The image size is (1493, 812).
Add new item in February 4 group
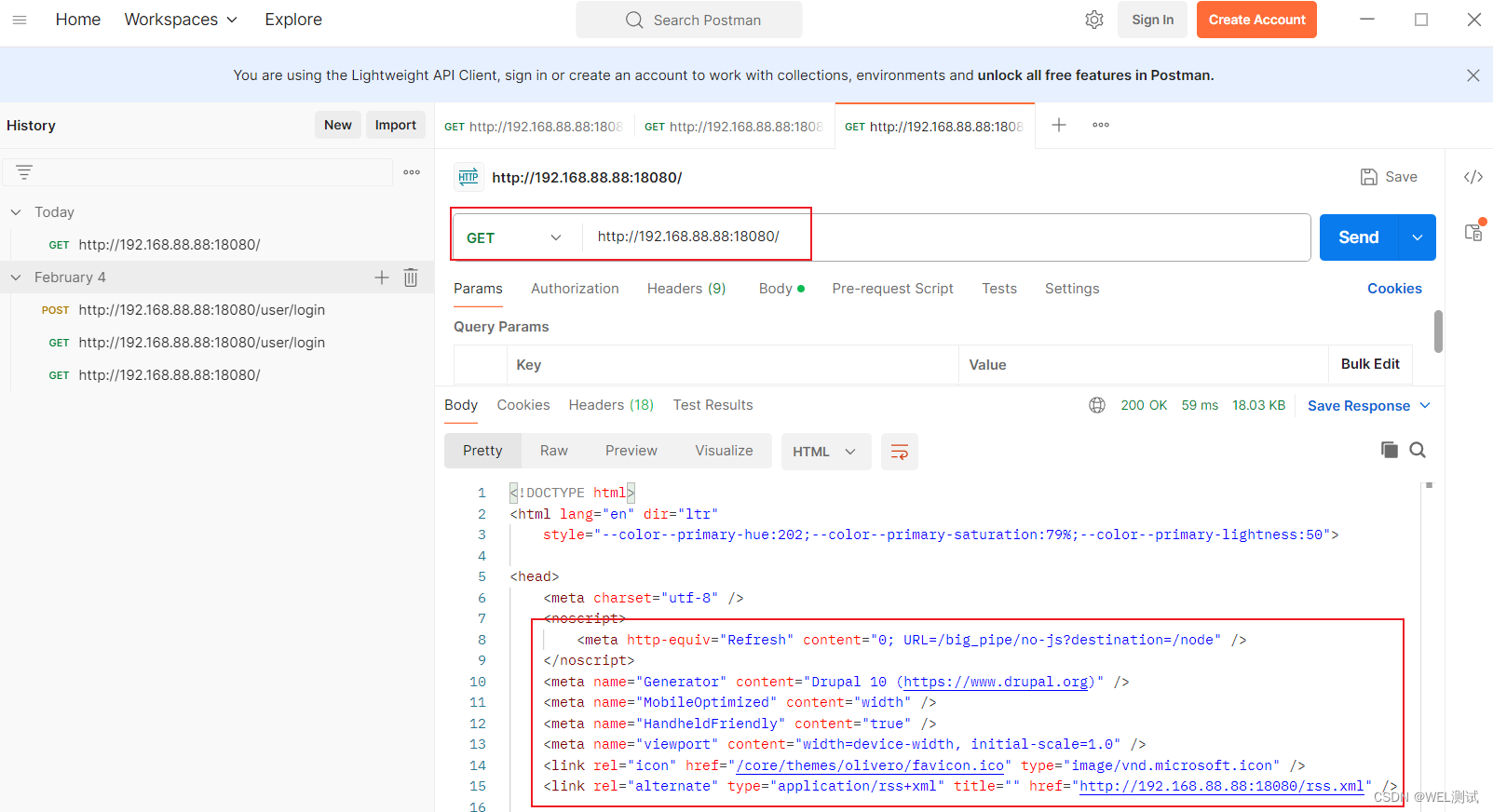coord(382,277)
